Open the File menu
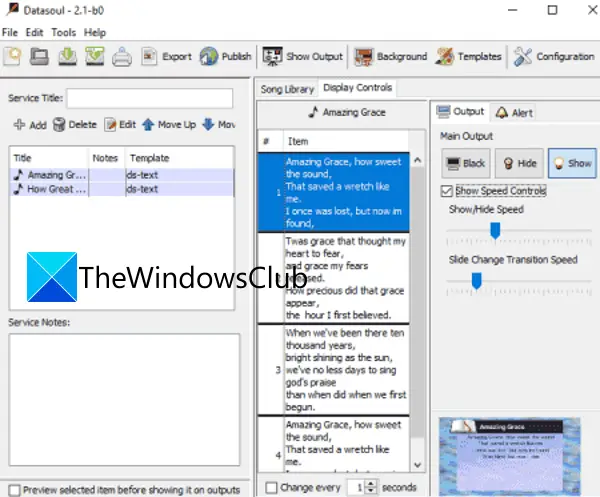The image size is (600, 497). pyautogui.click(x=10, y=33)
